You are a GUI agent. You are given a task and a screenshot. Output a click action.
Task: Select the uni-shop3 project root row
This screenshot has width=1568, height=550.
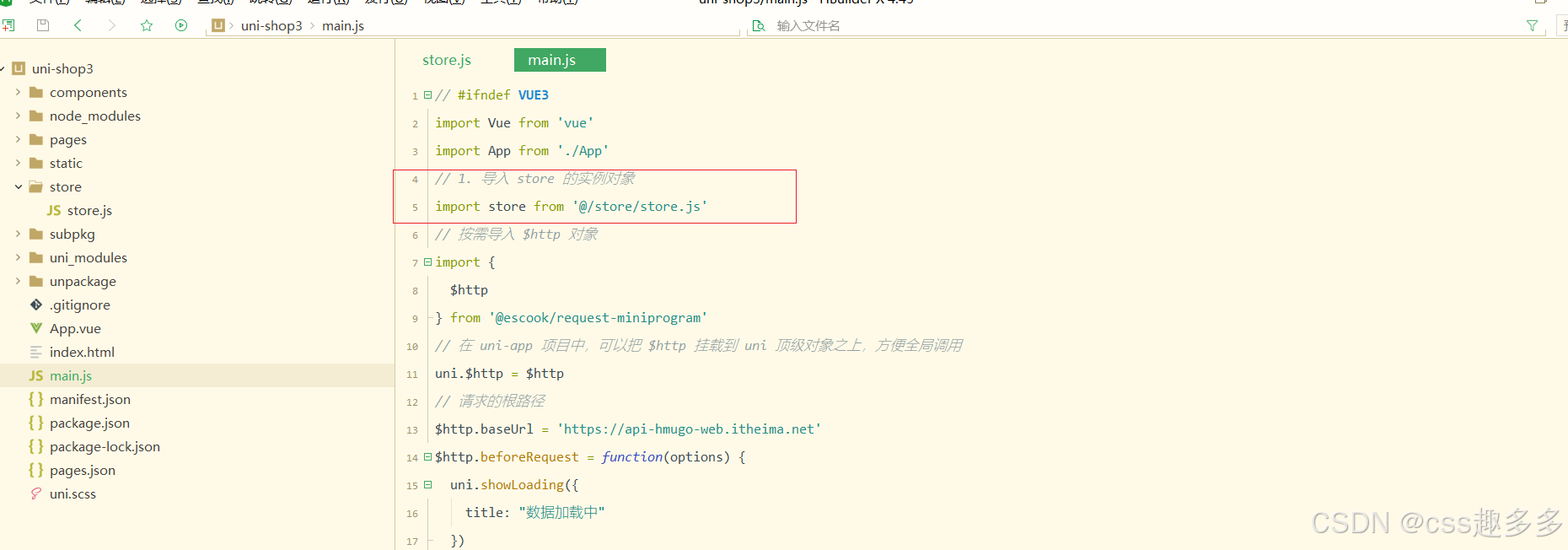[x=197, y=68]
